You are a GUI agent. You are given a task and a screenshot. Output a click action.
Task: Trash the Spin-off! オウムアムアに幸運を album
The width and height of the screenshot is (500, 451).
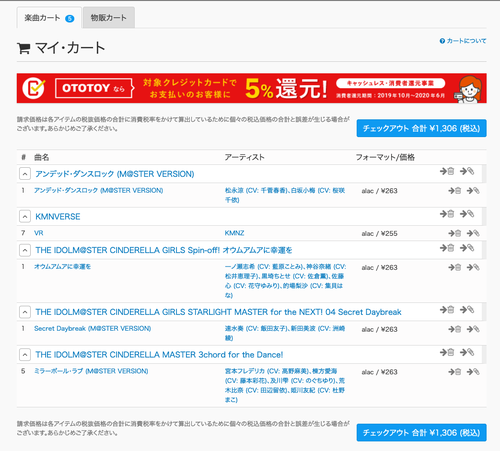pos(447,248)
